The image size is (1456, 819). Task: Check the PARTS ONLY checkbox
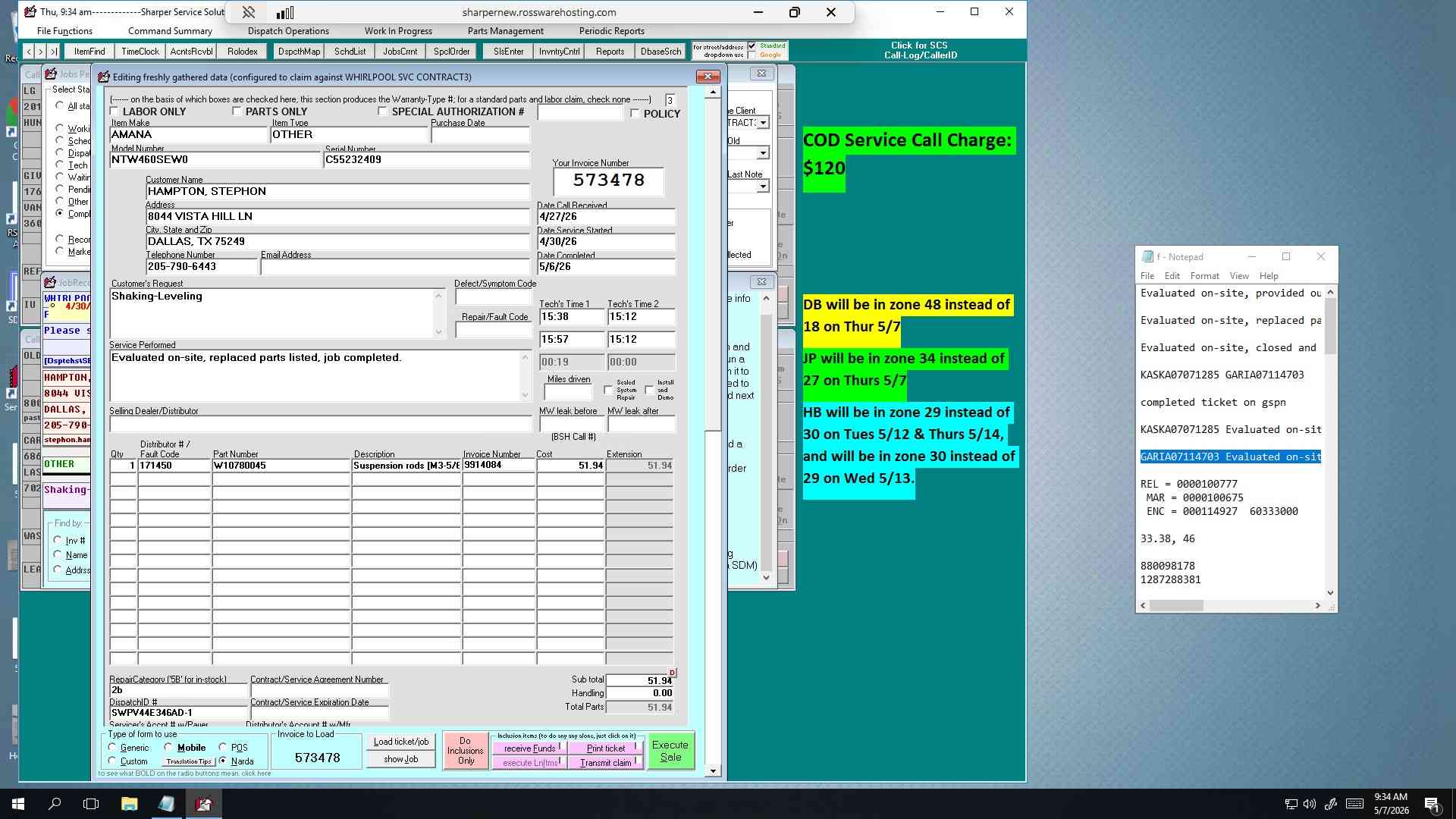click(x=237, y=111)
